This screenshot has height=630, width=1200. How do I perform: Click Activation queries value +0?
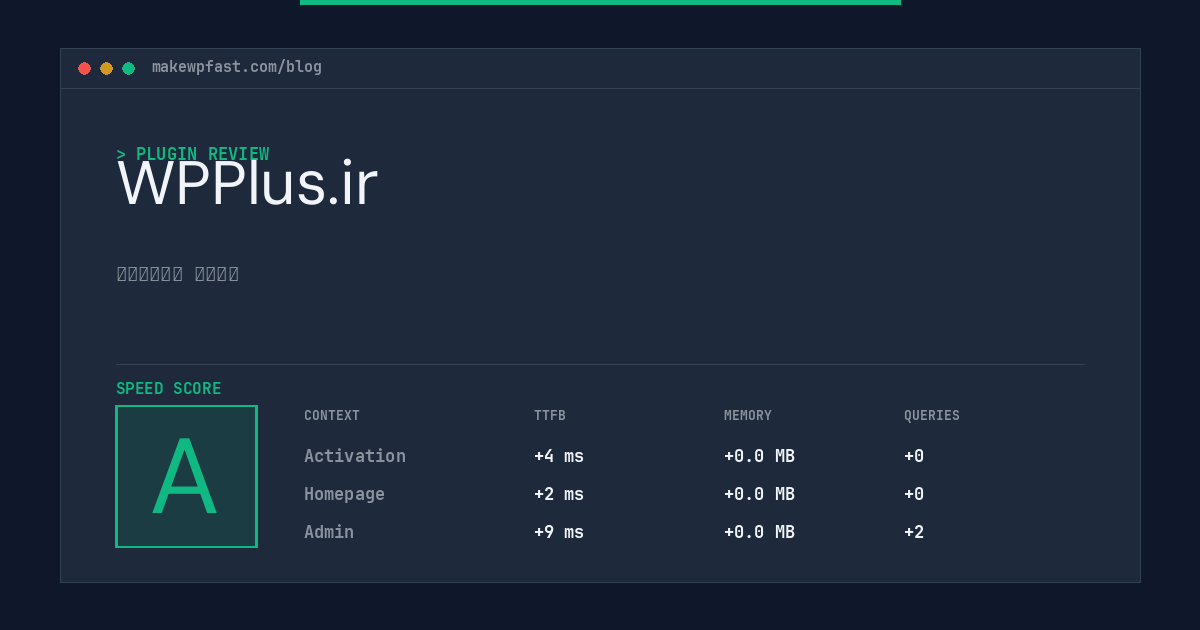pos(914,456)
